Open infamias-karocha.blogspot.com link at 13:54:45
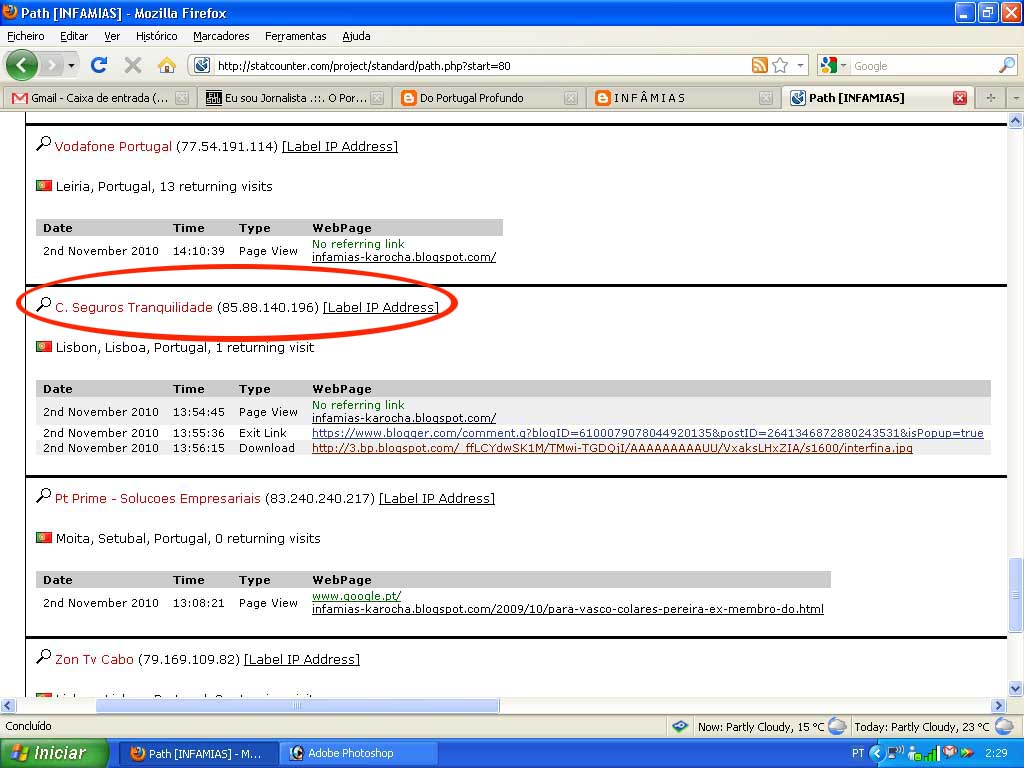This screenshot has height=768, width=1024. [x=404, y=418]
